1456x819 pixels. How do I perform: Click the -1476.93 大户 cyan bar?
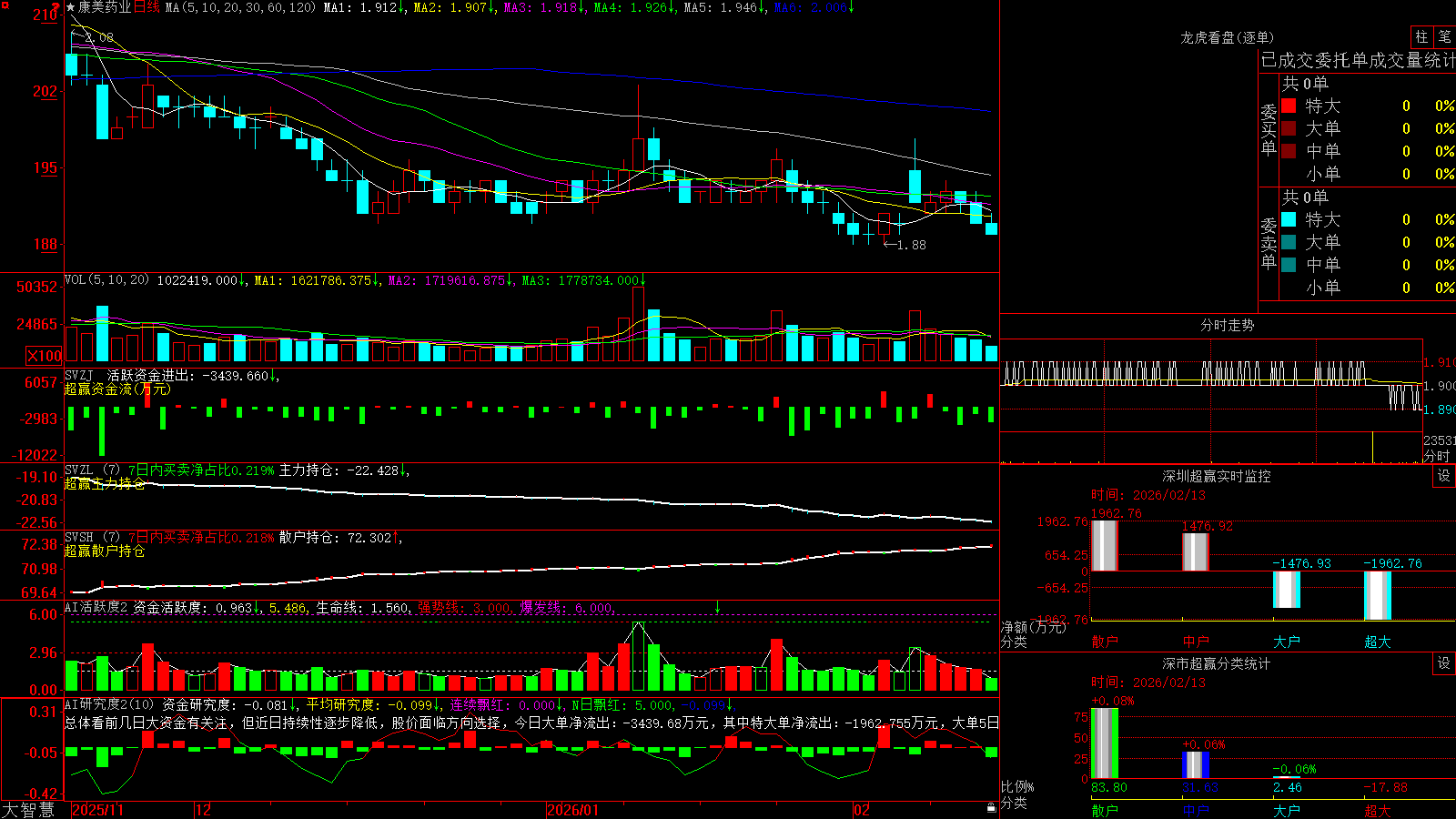tap(1287, 590)
